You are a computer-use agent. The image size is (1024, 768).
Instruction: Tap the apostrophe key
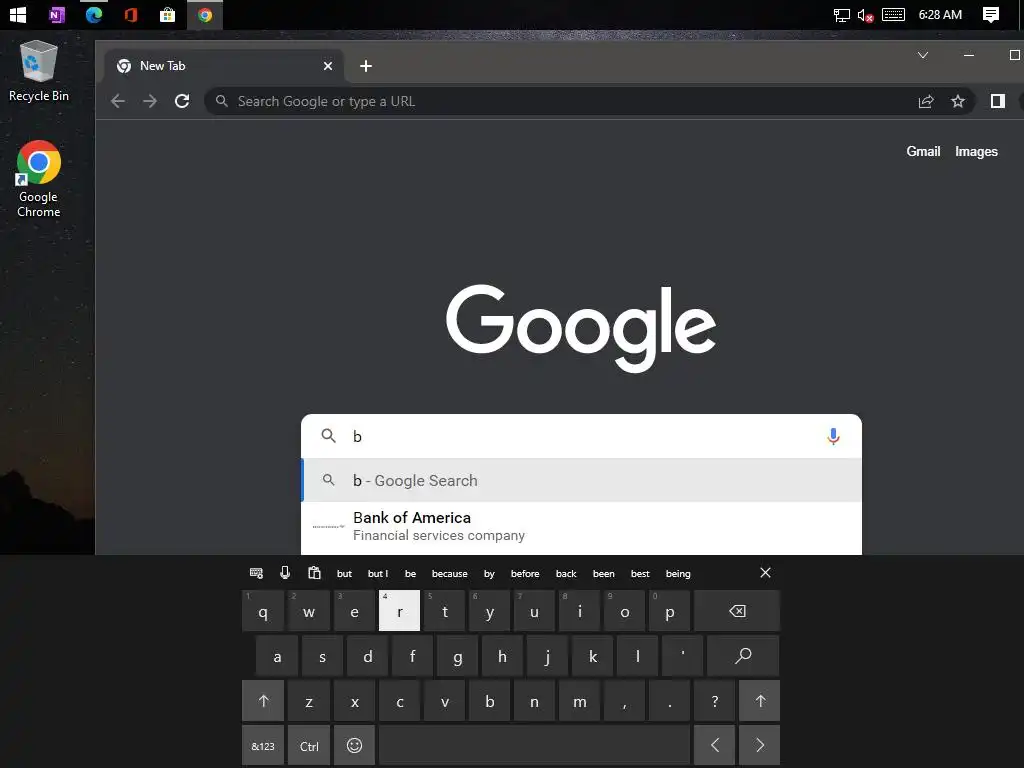(683, 656)
